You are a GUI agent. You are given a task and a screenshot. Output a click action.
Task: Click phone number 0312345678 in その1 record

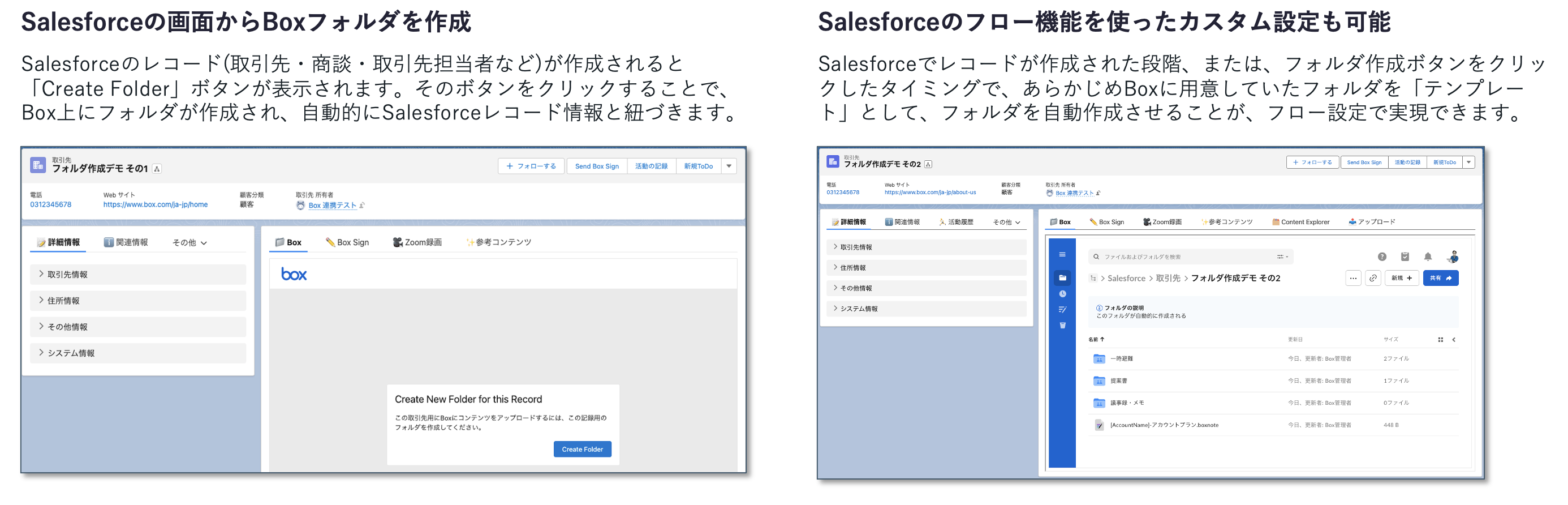tap(50, 205)
